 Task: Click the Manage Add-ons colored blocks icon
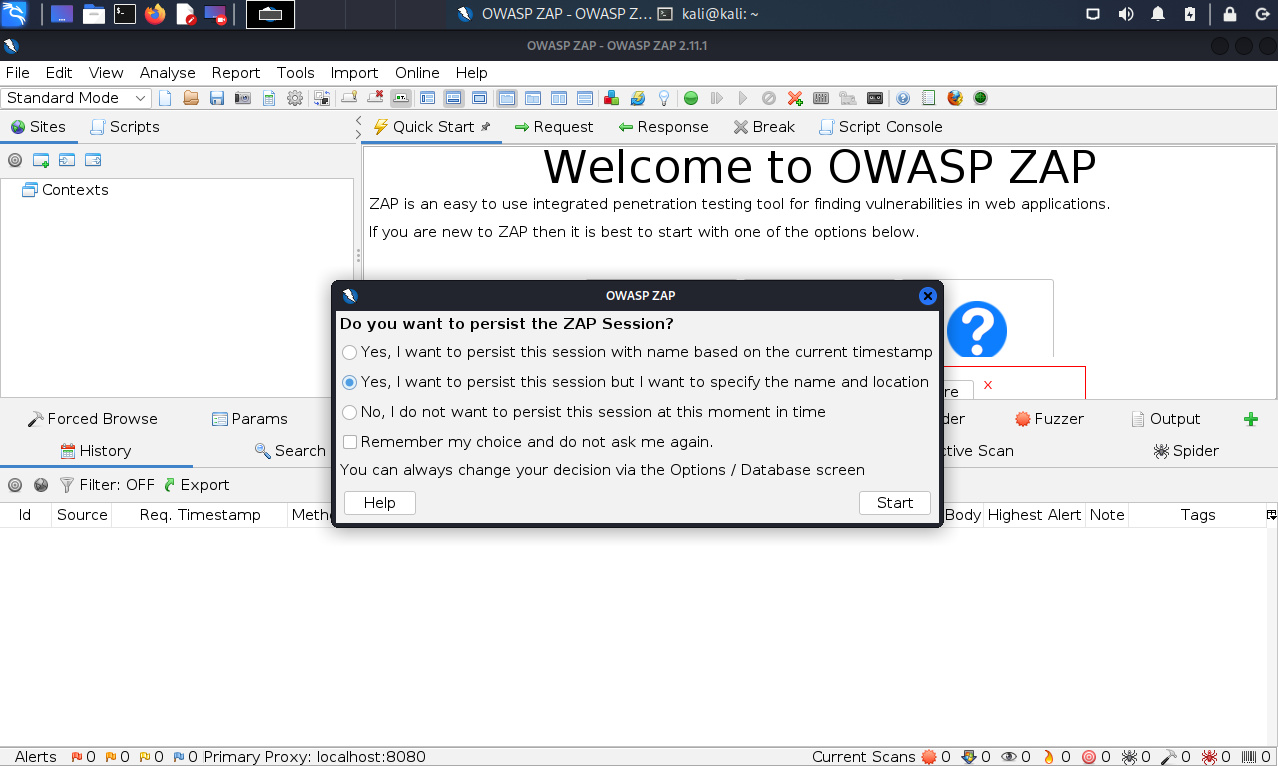click(x=611, y=98)
